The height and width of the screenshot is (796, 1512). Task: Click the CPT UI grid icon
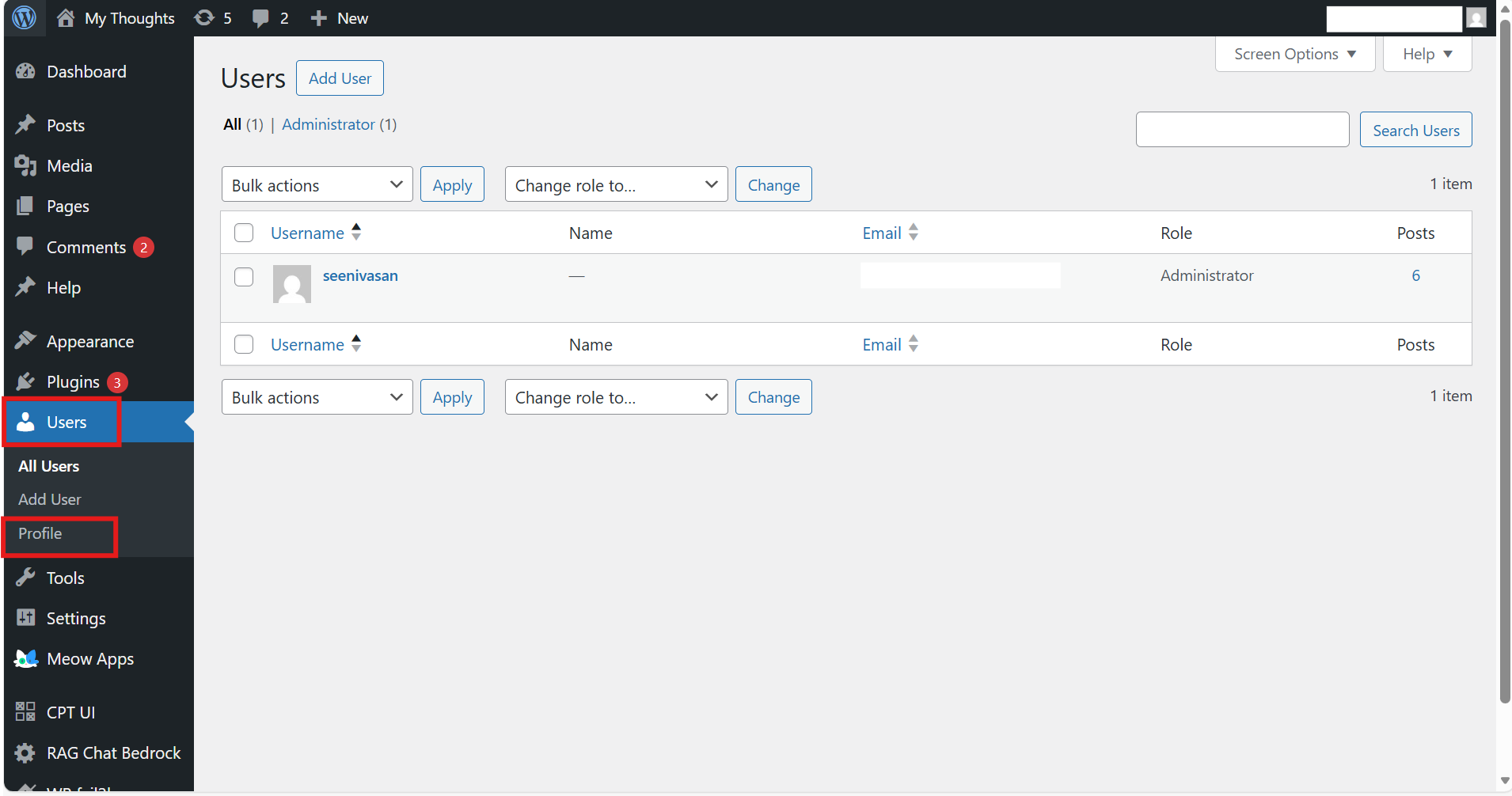(25, 712)
